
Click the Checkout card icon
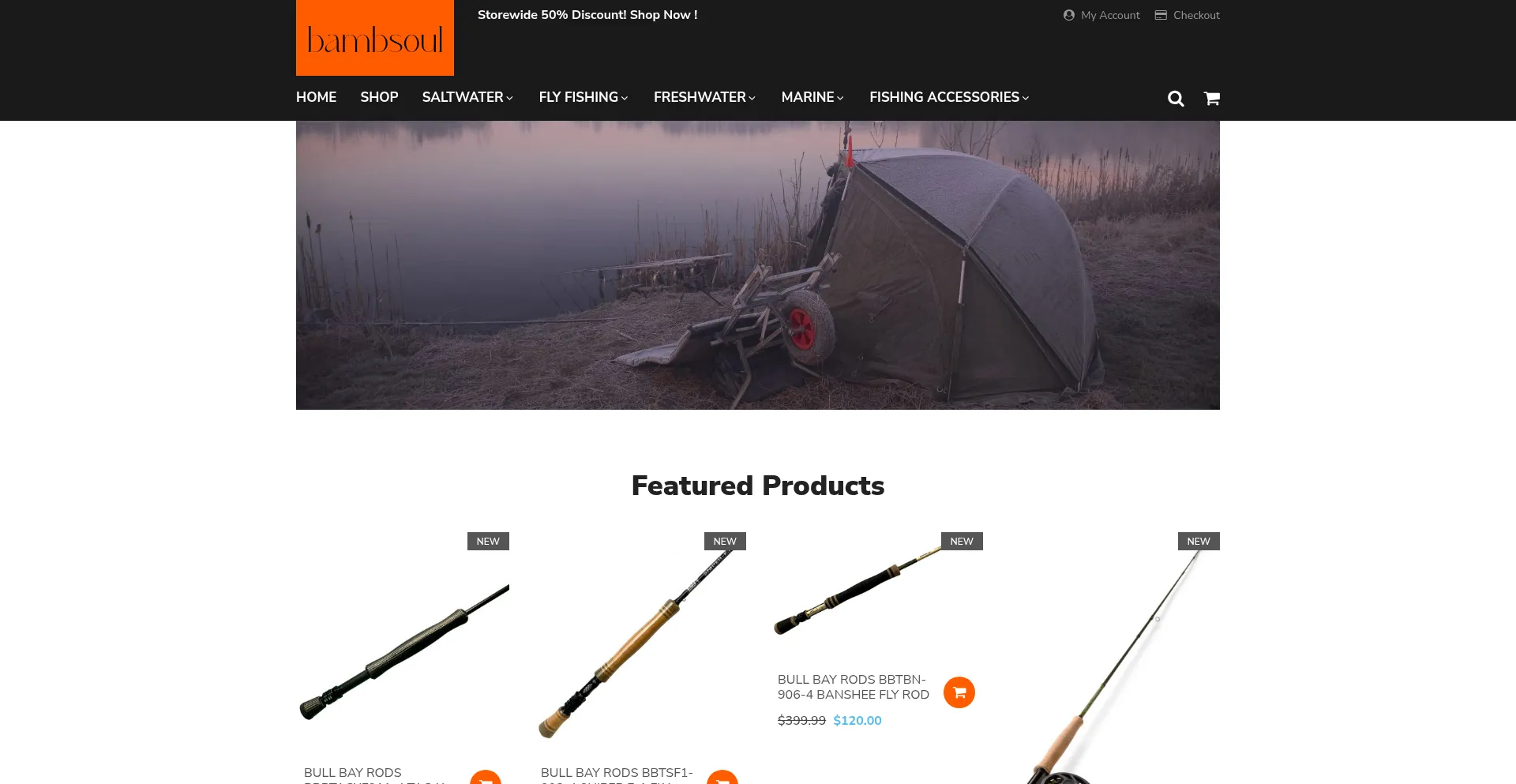1161,15
